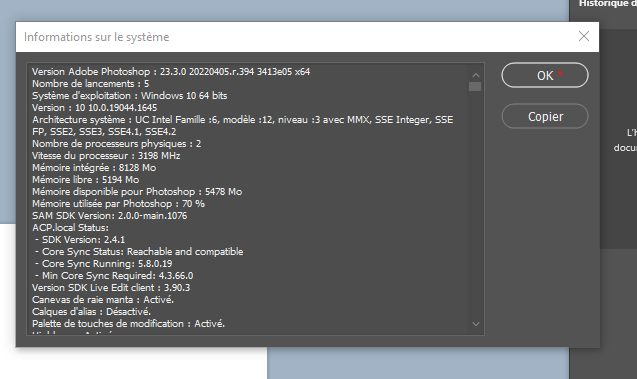The height and width of the screenshot is (379, 637).
Task: Click the Historique panel tab behind the dialog
Action: click(607, 4)
